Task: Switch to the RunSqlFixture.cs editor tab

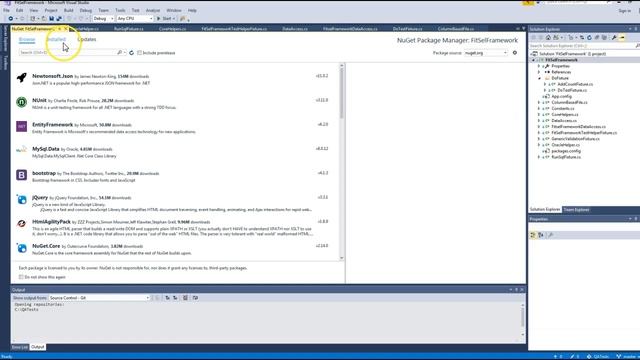Action: [x=129, y=29]
